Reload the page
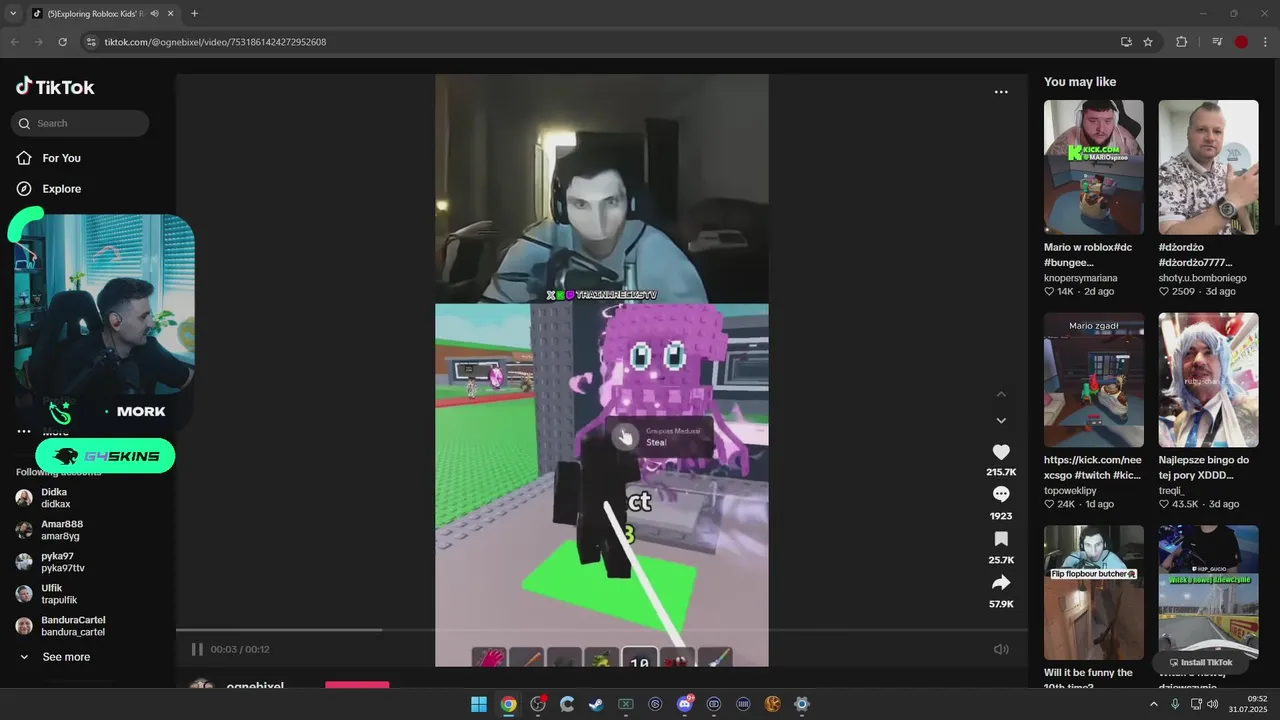1280x720 pixels. tap(63, 42)
